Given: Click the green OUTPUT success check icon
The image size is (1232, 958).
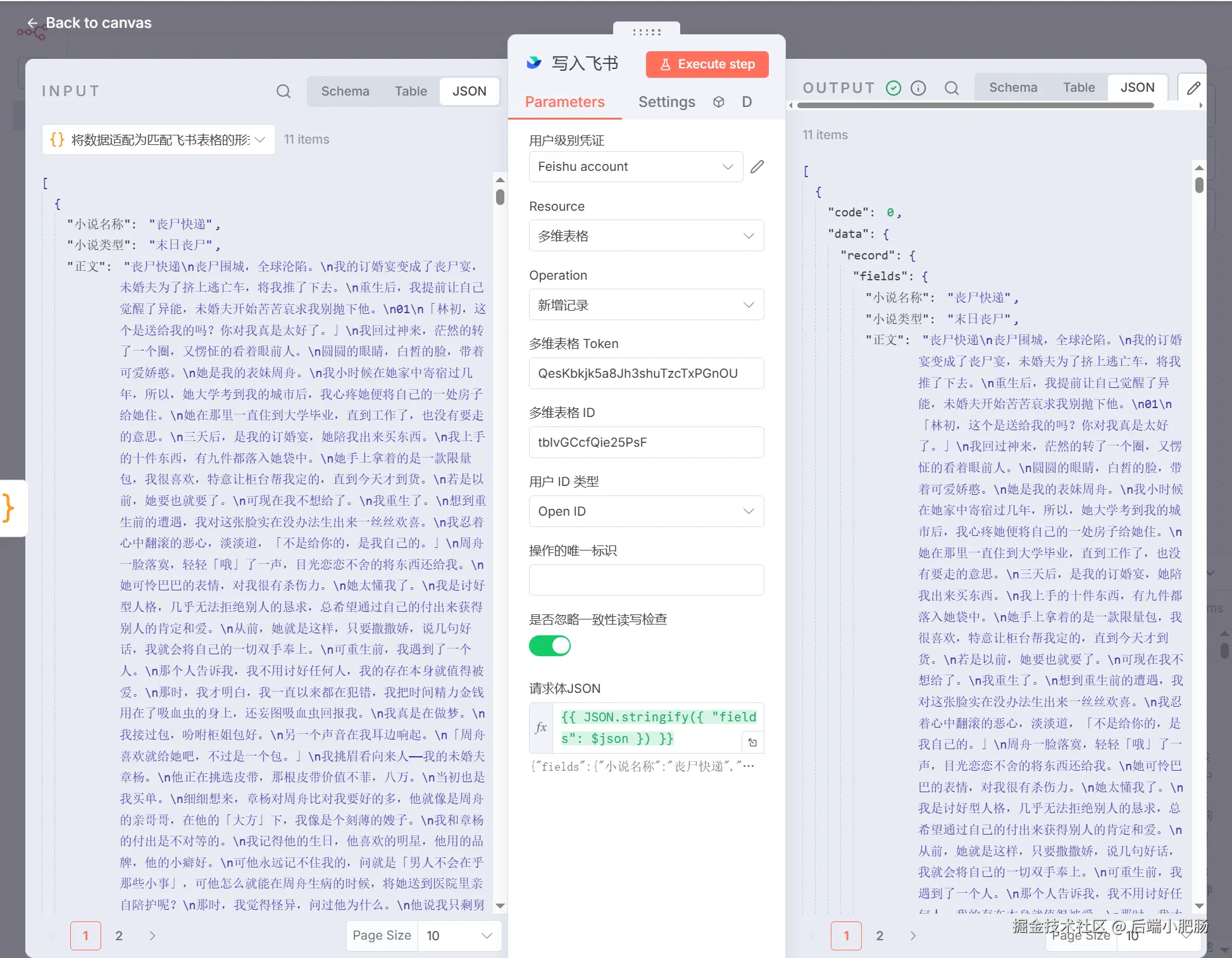Looking at the screenshot, I should [893, 88].
